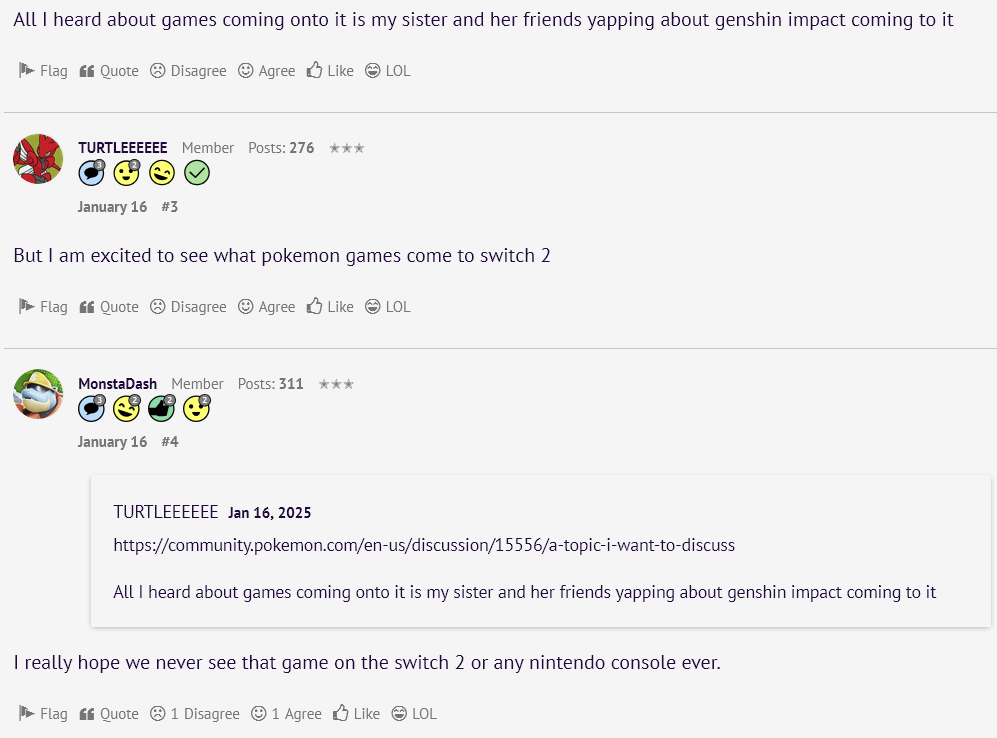Open TURTLEEEEEE's avatar image
The width and height of the screenshot is (997, 738).
(x=38, y=159)
